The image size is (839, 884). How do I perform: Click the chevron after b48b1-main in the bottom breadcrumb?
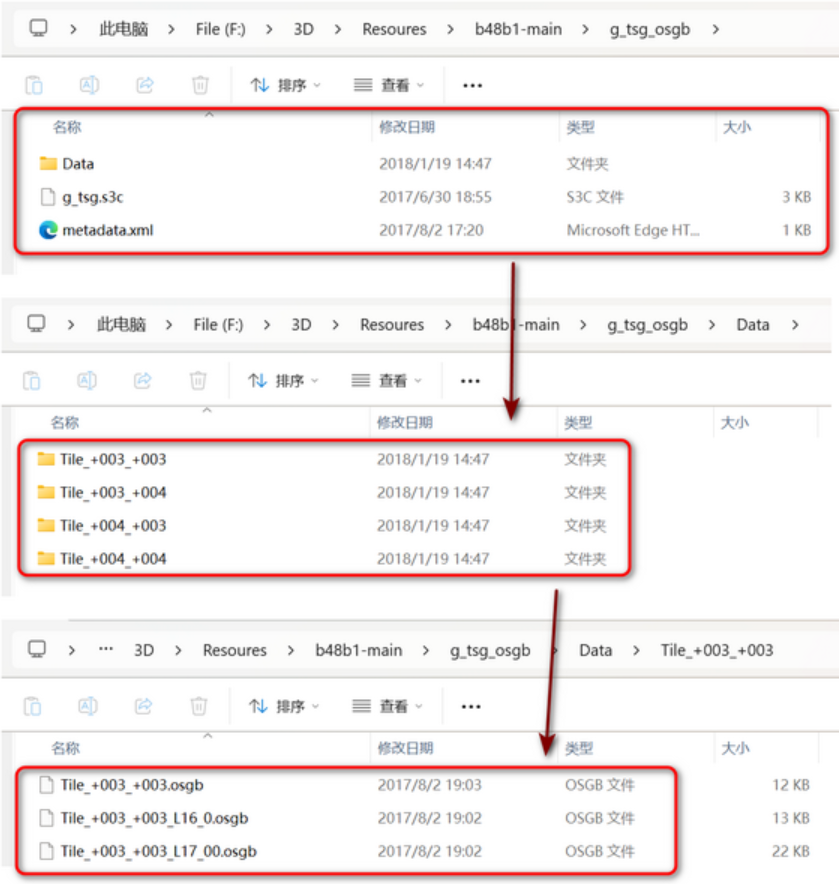[426, 650]
